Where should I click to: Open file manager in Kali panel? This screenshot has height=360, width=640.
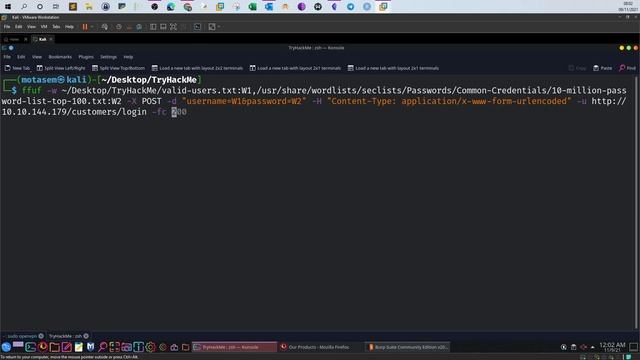pyautogui.click(x=55, y=347)
